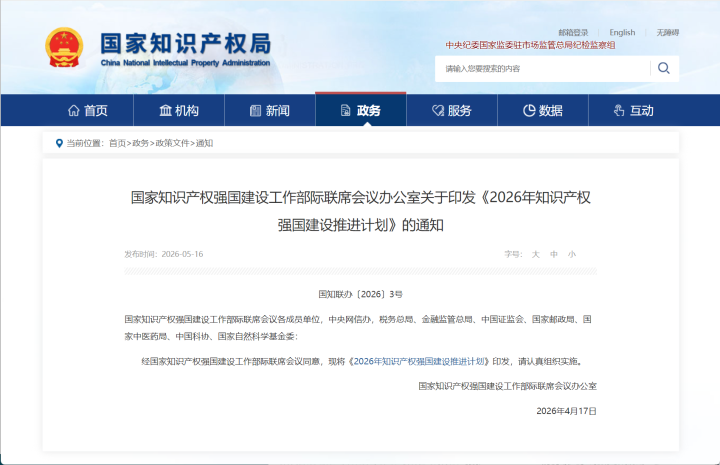The width and height of the screenshot is (720, 465).
Task: Click 首页 in the breadcrumb
Action: pyautogui.click(x=117, y=143)
